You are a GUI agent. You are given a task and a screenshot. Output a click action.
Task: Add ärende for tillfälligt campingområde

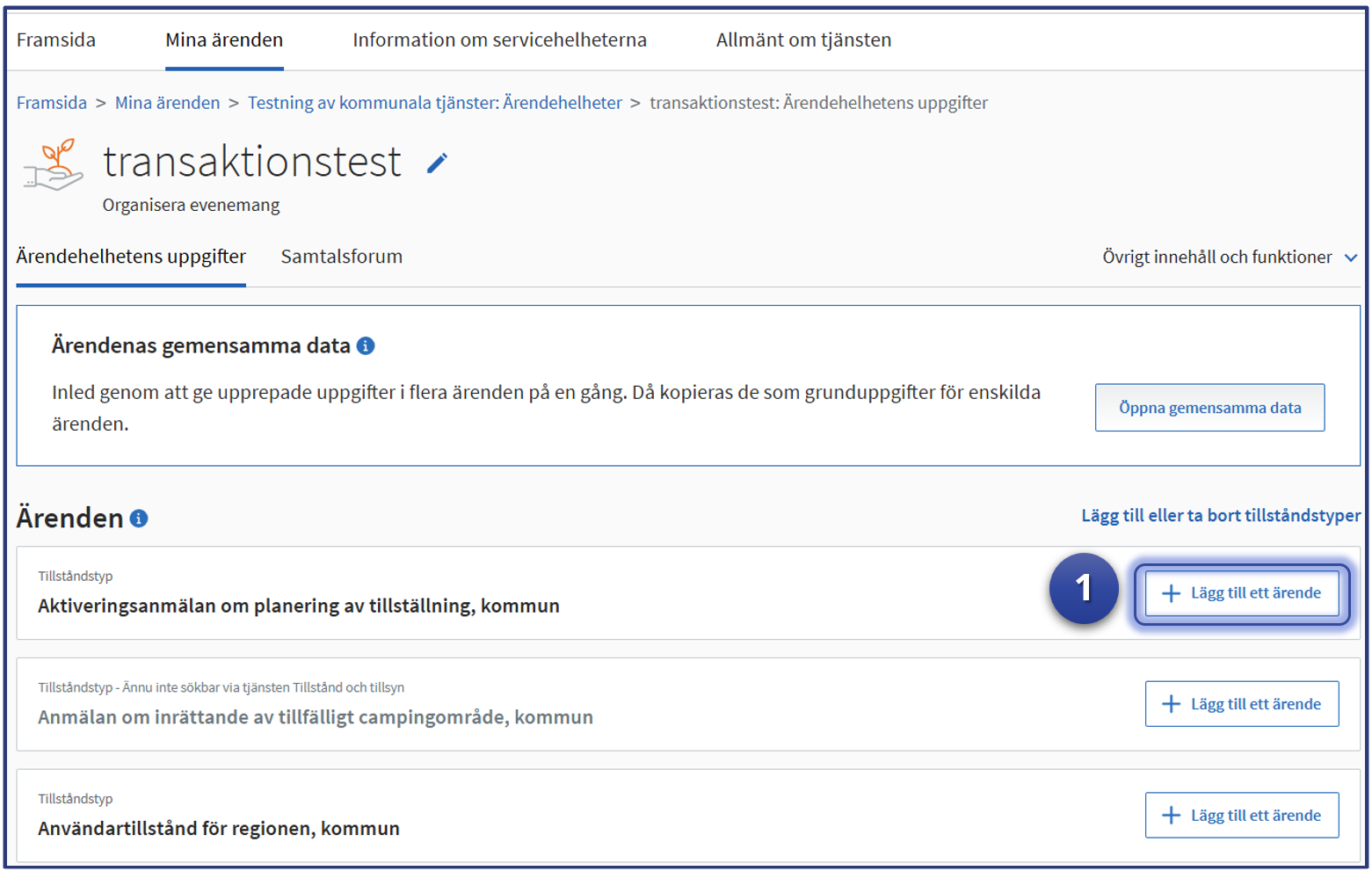coord(1241,704)
